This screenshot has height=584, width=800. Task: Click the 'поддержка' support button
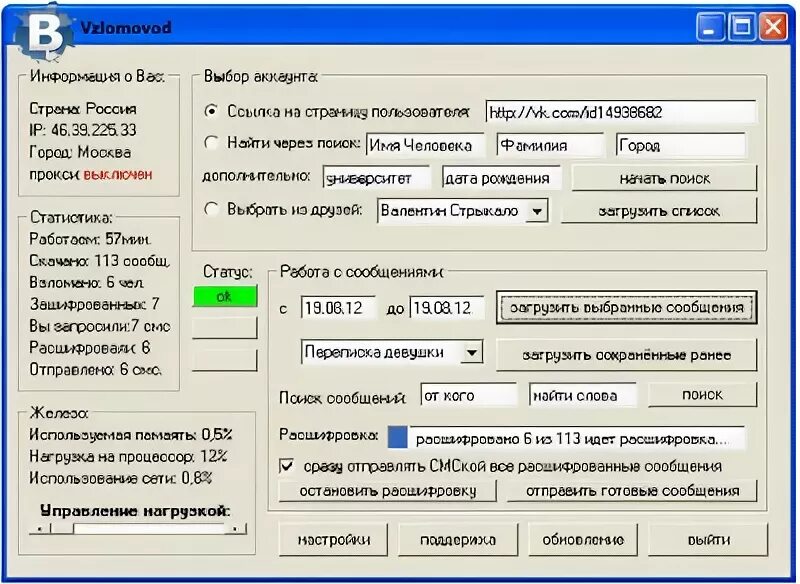pyautogui.click(x=458, y=540)
